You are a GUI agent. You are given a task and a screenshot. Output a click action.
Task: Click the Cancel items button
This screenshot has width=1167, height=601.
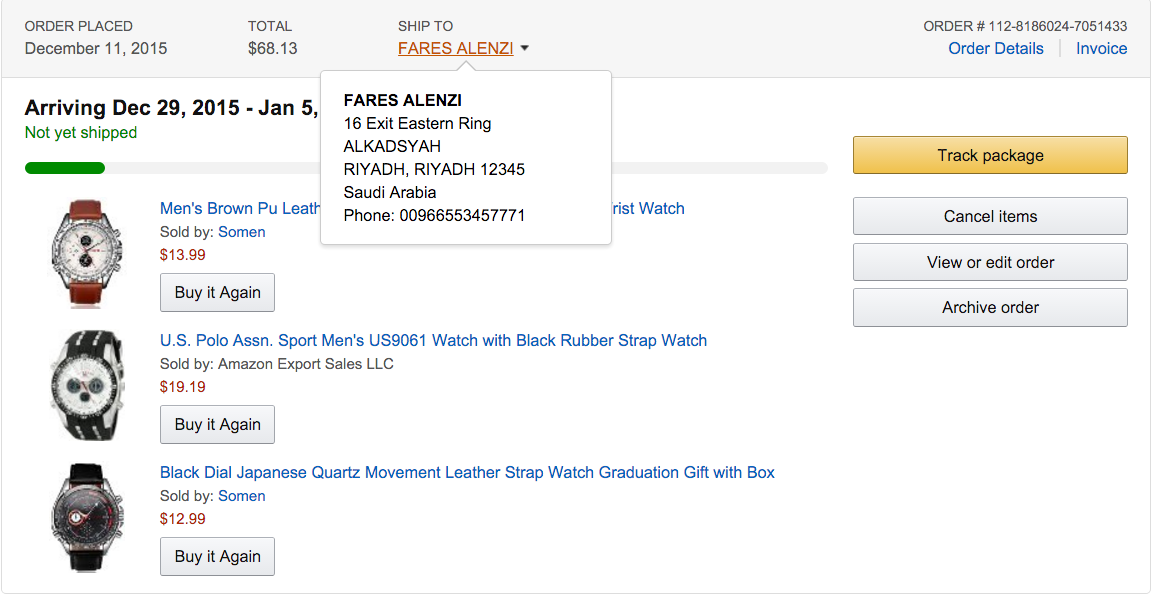[989, 217]
